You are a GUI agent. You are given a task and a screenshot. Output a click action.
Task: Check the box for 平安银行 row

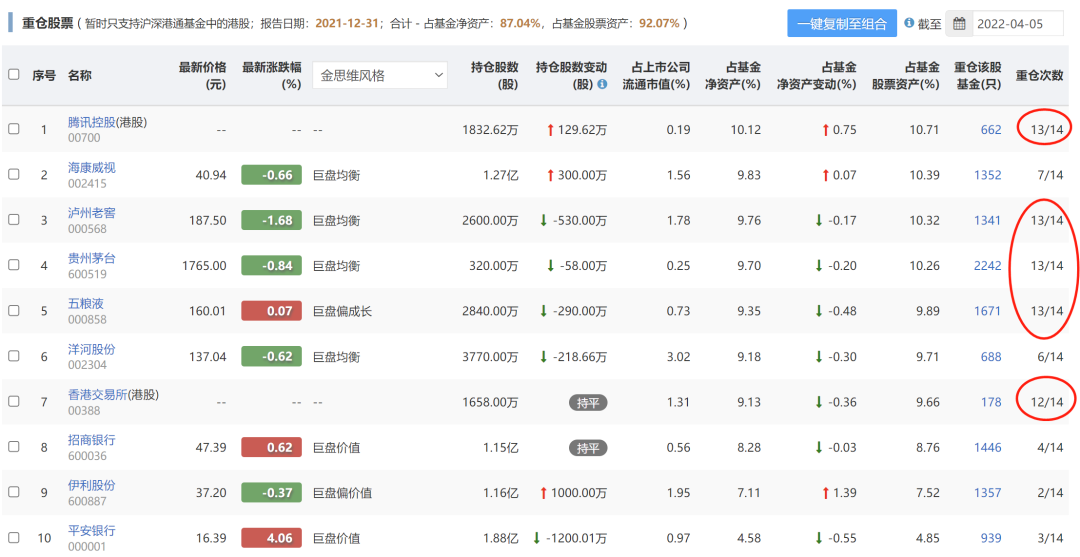click(14, 538)
